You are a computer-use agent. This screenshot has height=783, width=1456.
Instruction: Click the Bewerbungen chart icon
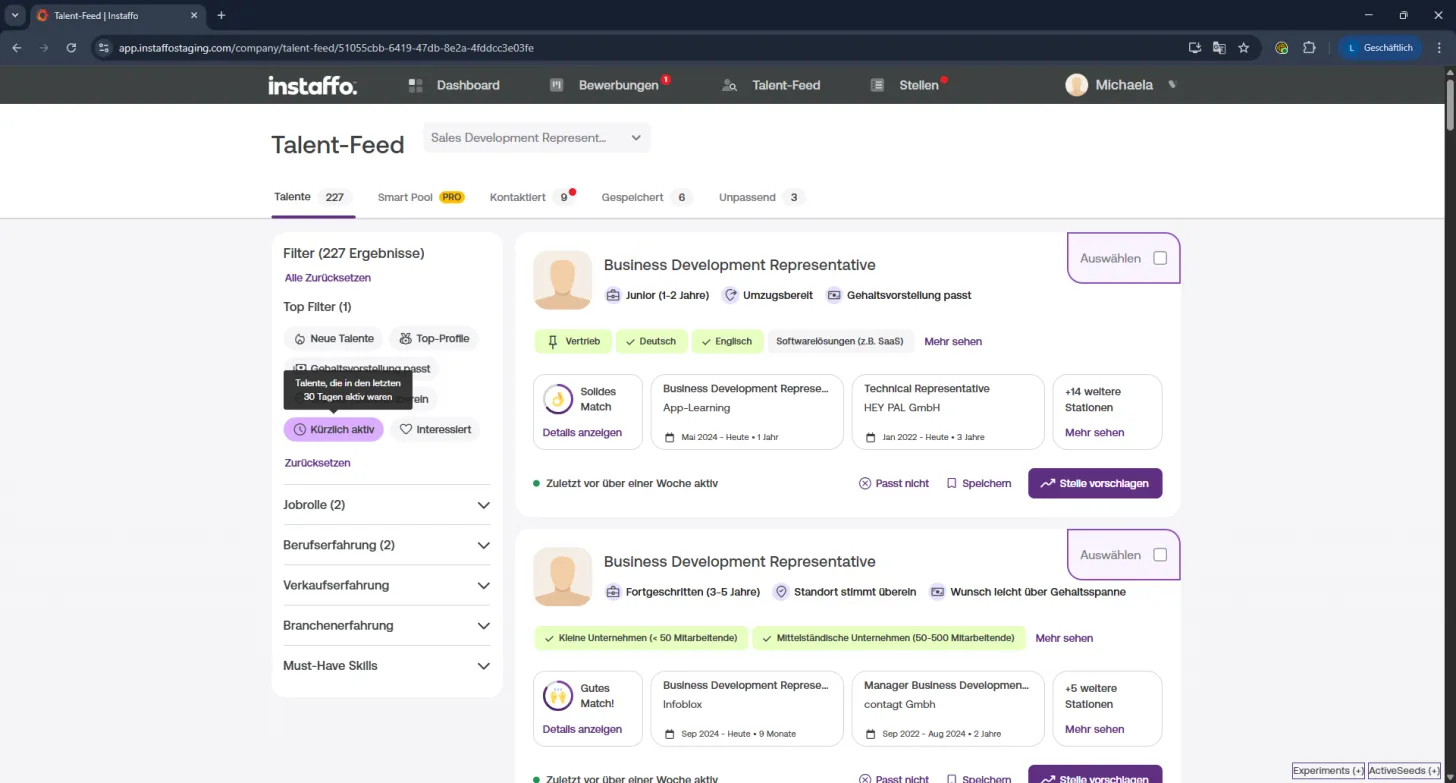pyautogui.click(x=557, y=86)
